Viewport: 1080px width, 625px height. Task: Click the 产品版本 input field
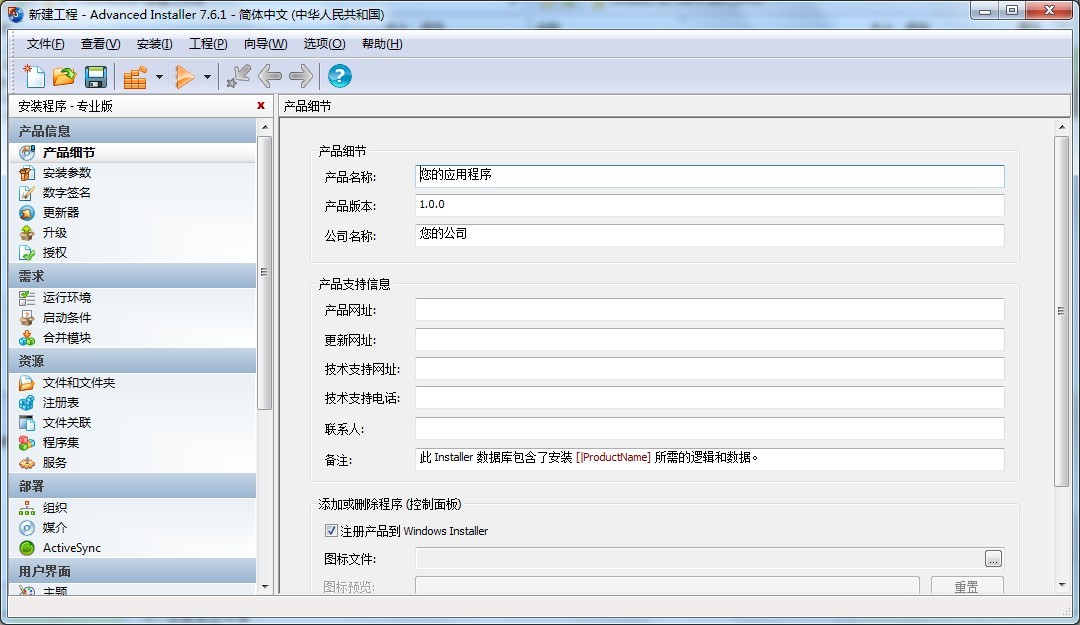pyautogui.click(x=709, y=205)
